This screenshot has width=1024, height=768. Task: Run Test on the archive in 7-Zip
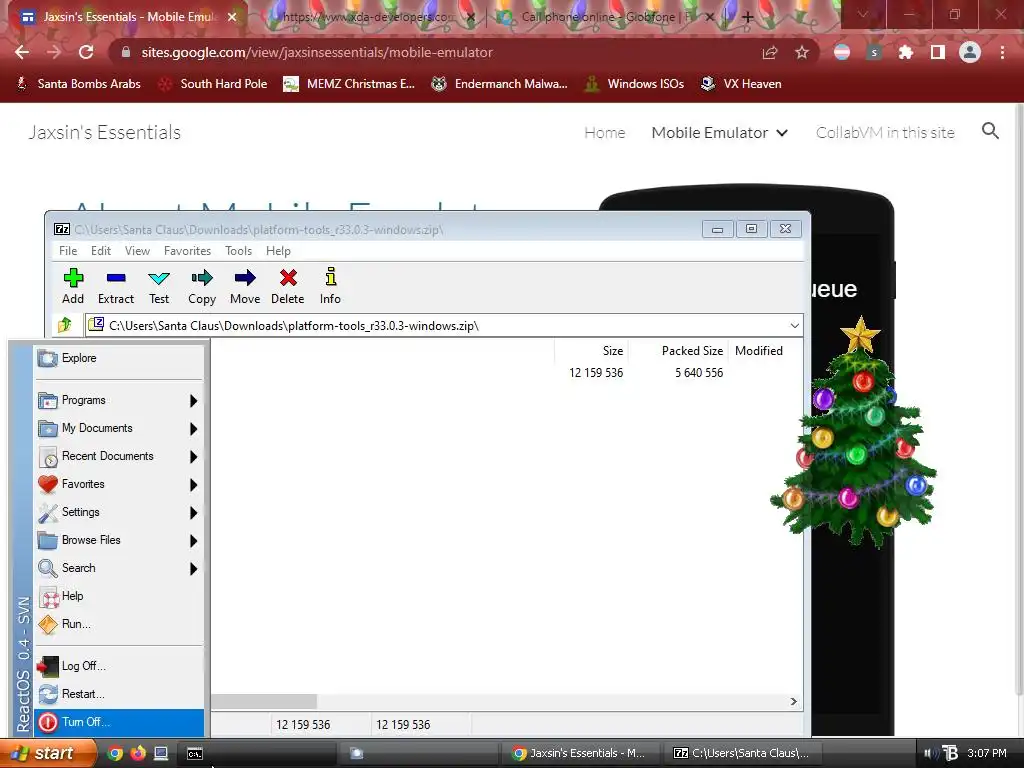pyautogui.click(x=159, y=286)
